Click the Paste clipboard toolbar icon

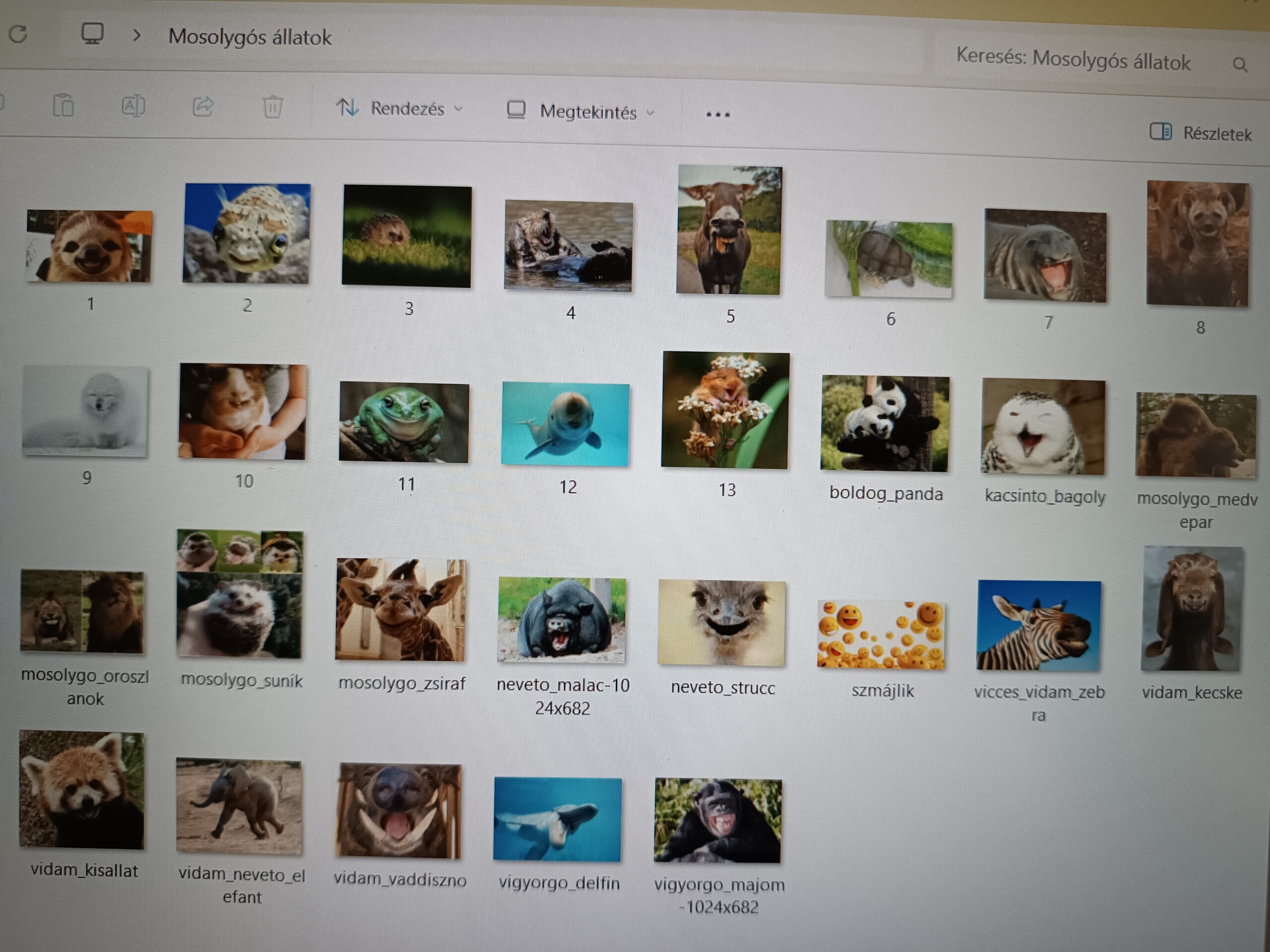[63, 106]
